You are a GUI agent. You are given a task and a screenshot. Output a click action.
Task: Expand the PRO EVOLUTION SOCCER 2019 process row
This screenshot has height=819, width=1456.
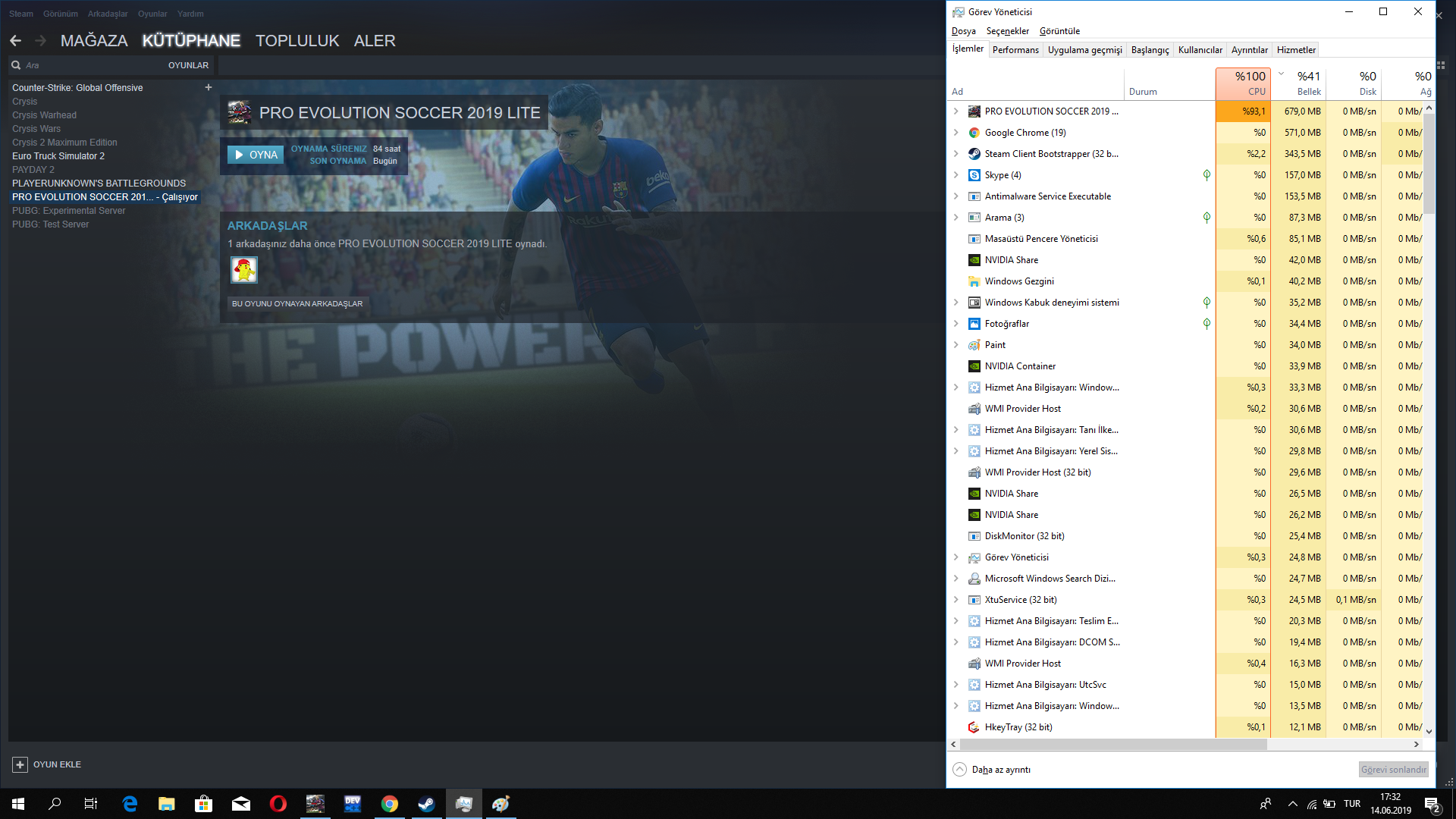click(x=956, y=111)
